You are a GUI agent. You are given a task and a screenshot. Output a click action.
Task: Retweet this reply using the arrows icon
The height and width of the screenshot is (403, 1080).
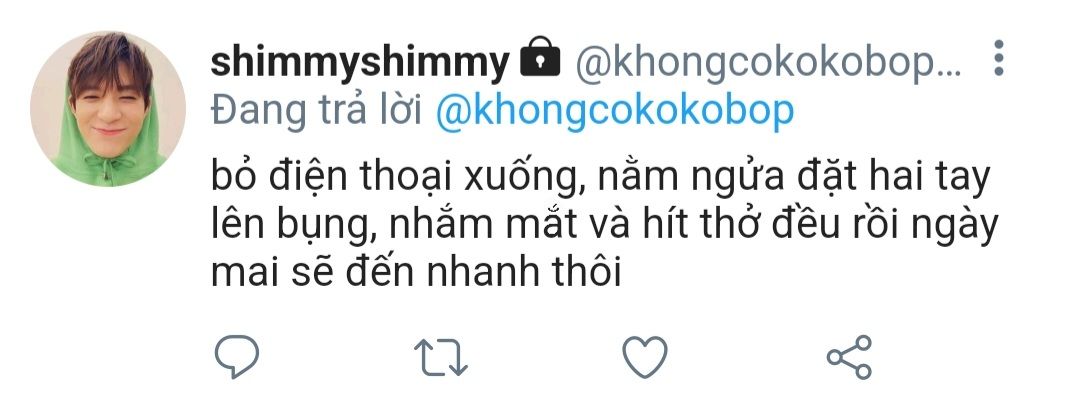coord(441,357)
